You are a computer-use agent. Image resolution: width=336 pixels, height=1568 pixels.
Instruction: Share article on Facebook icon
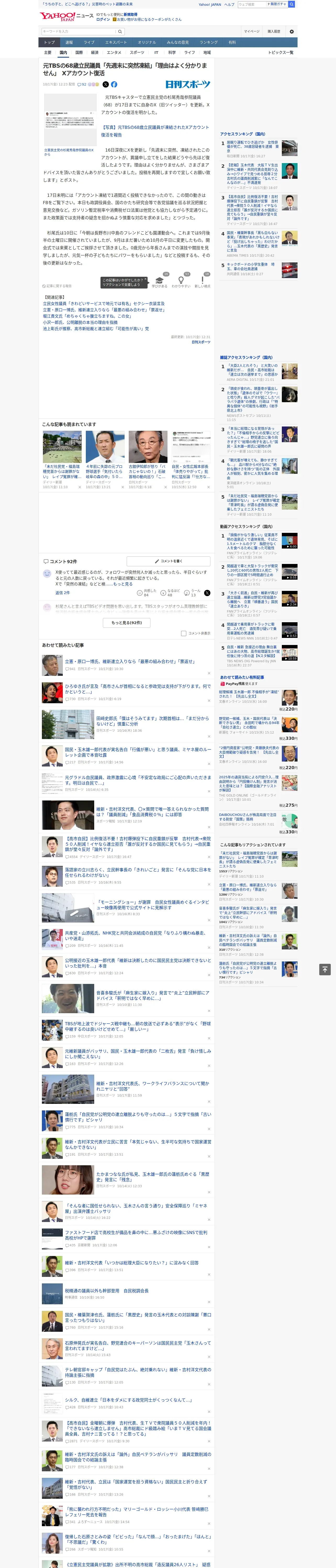[114, 85]
